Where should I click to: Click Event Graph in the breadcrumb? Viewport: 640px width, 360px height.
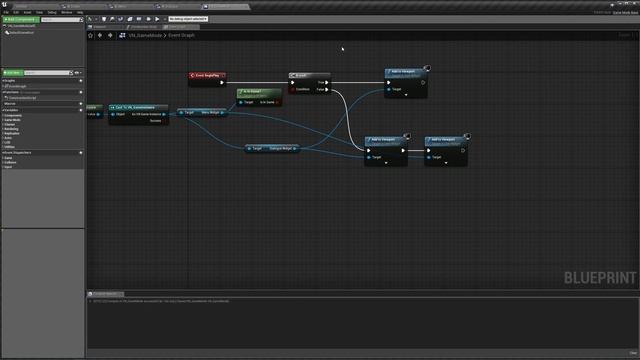pyautogui.click(x=181, y=36)
